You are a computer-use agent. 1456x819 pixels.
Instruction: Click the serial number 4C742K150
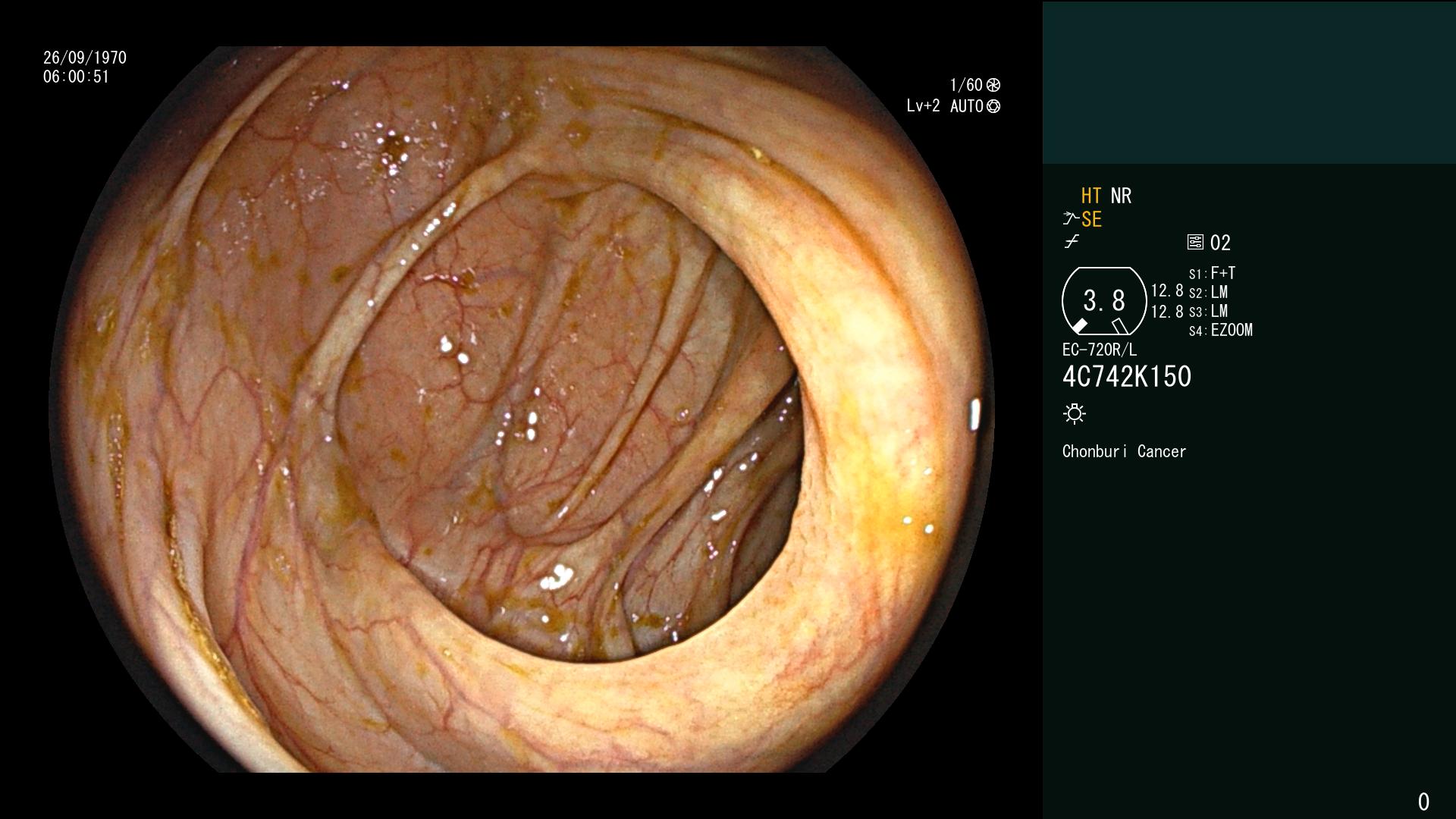tap(1127, 377)
